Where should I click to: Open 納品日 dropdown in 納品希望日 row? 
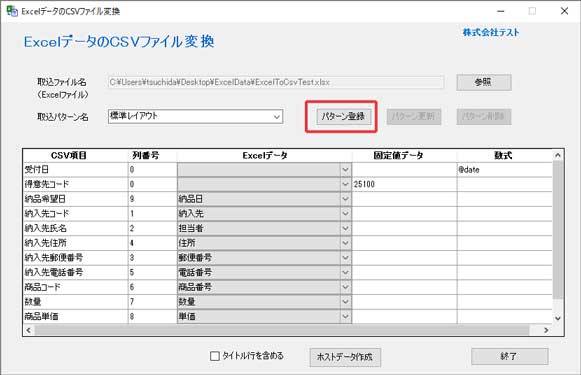tap(345, 199)
